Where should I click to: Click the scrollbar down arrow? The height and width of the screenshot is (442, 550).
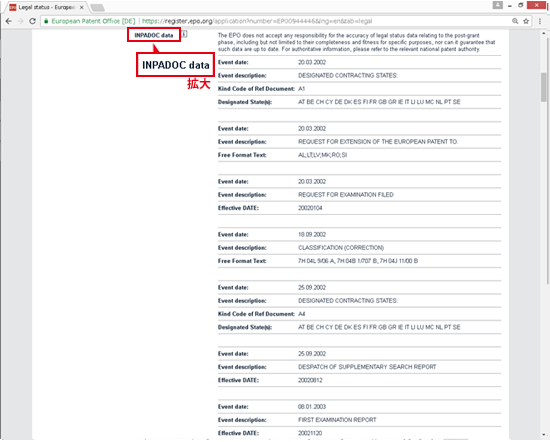(544, 435)
